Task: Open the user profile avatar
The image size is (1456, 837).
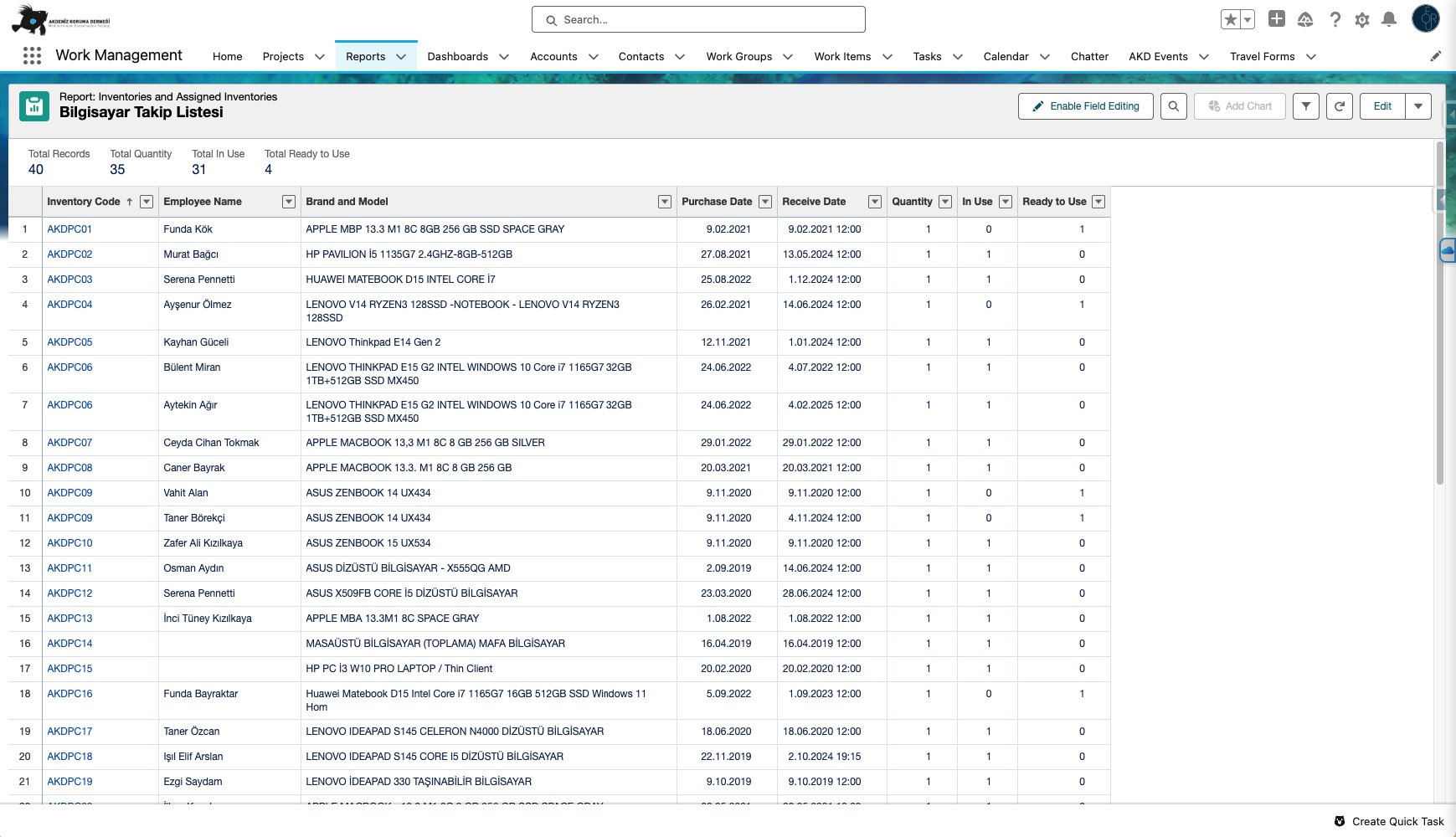Action: click(x=1426, y=18)
